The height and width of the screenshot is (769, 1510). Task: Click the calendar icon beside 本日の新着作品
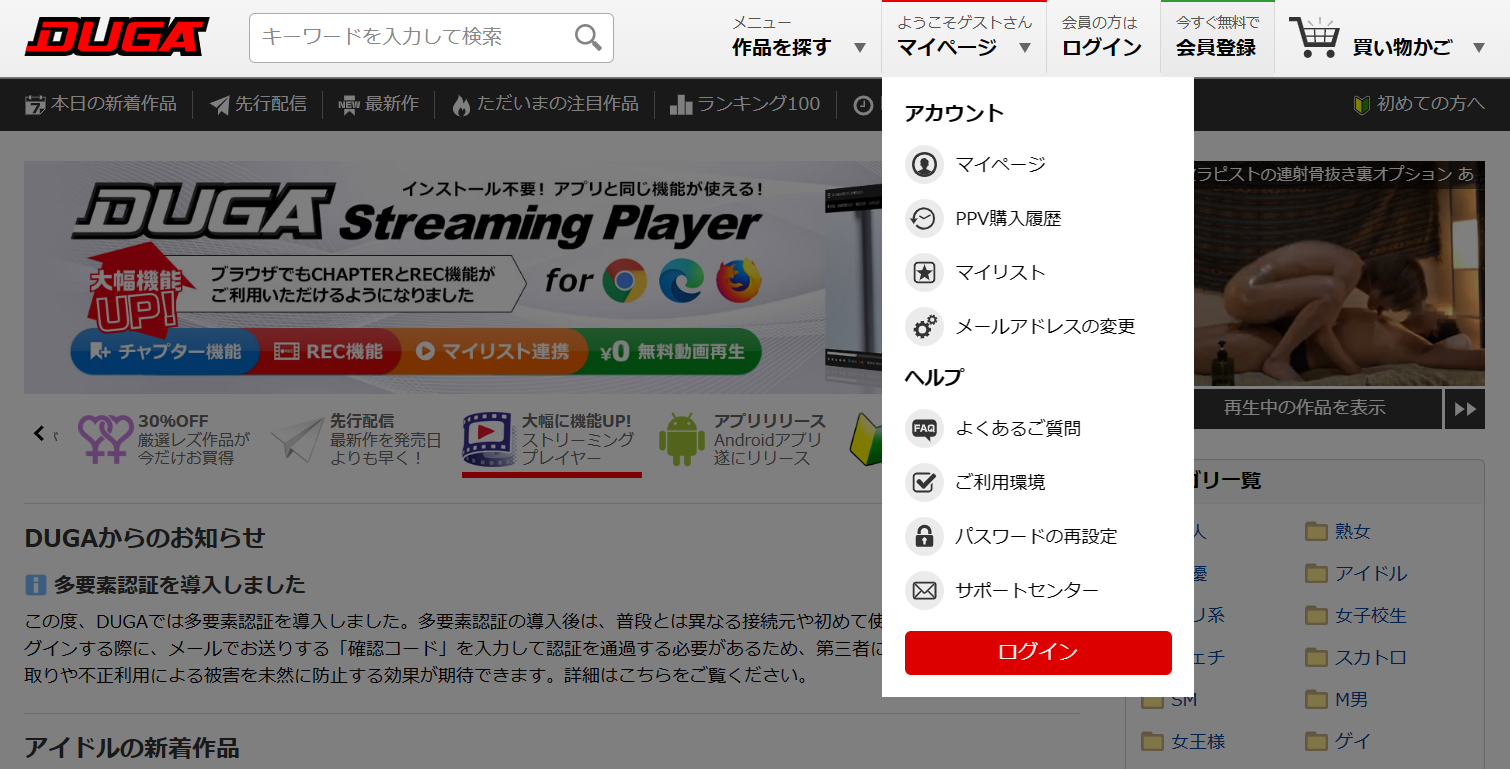point(35,105)
